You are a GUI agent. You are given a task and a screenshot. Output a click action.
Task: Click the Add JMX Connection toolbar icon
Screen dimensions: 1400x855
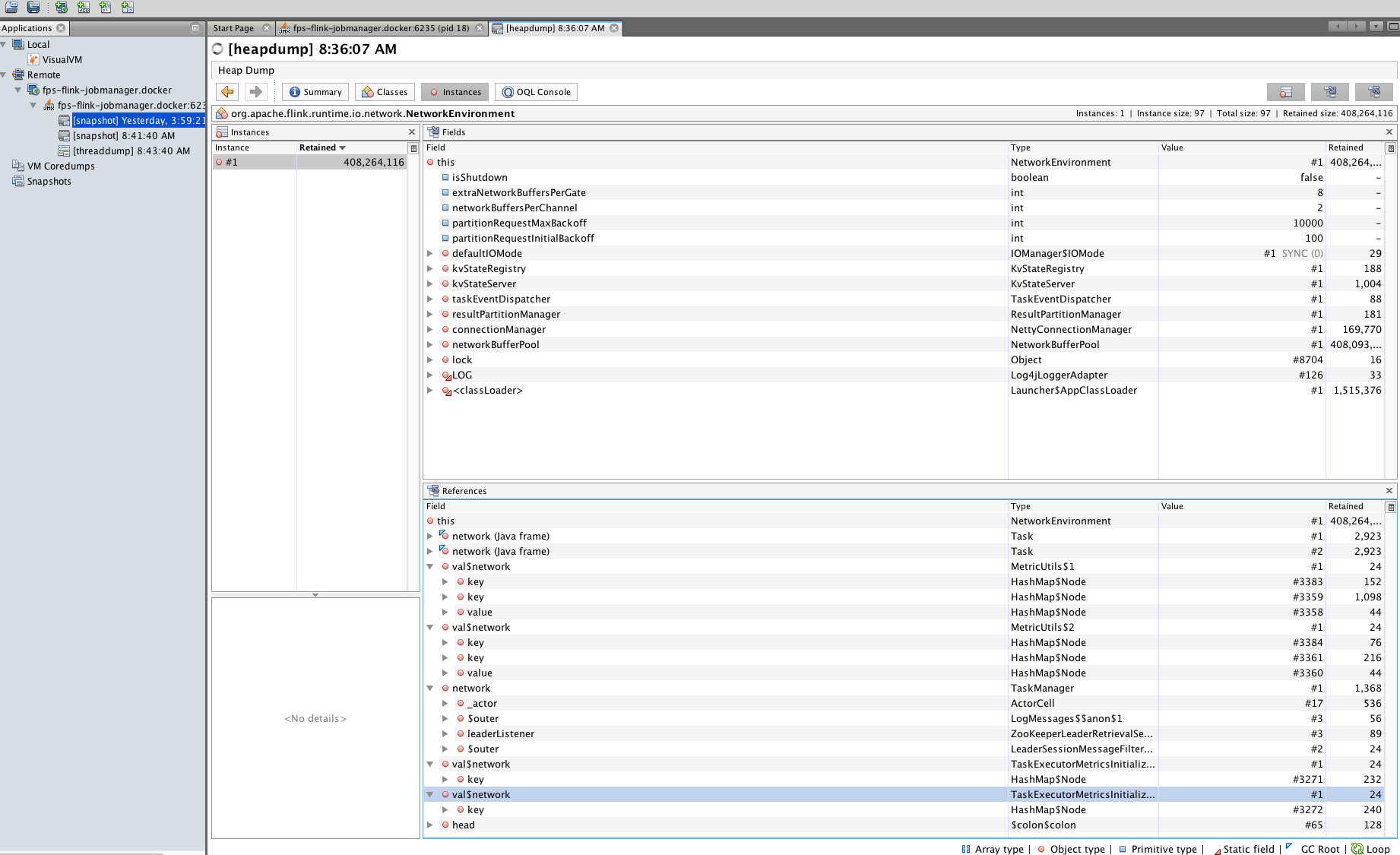click(x=84, y=7)
